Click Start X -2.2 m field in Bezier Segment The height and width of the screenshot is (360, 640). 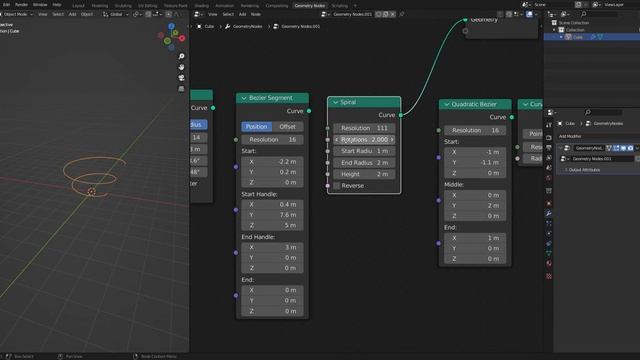click(272, 162)
